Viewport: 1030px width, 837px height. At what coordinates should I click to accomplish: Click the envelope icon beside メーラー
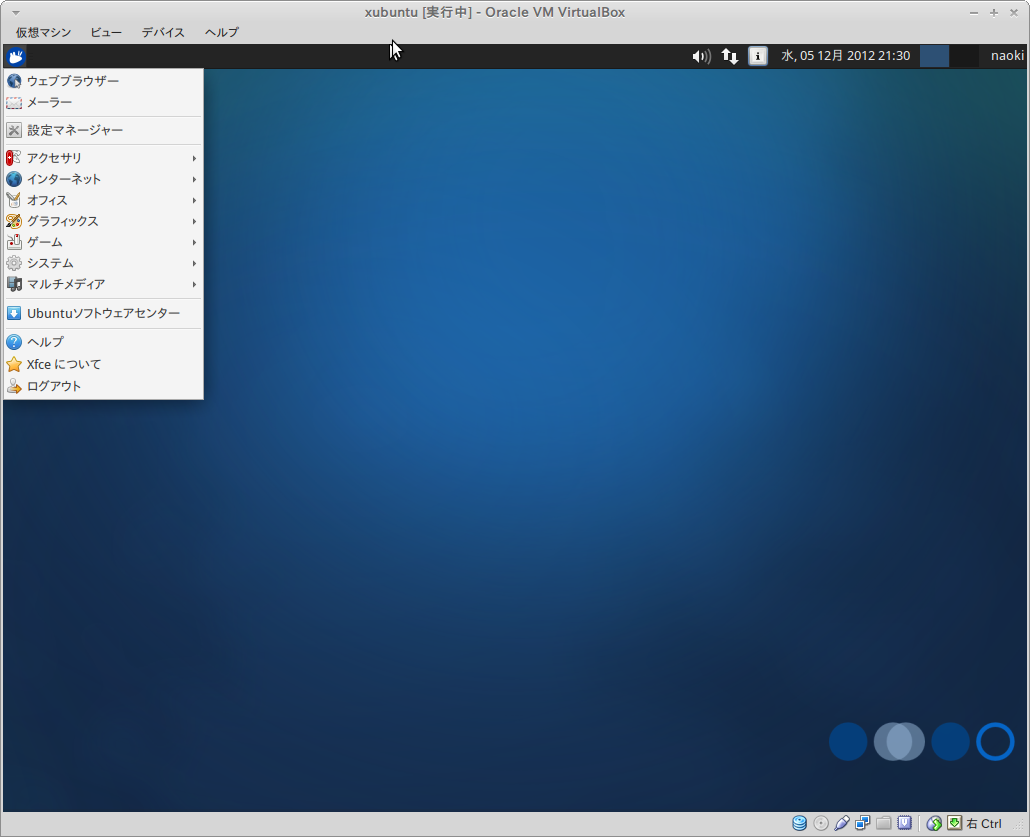pyautogui.click(x=14, y=102)
